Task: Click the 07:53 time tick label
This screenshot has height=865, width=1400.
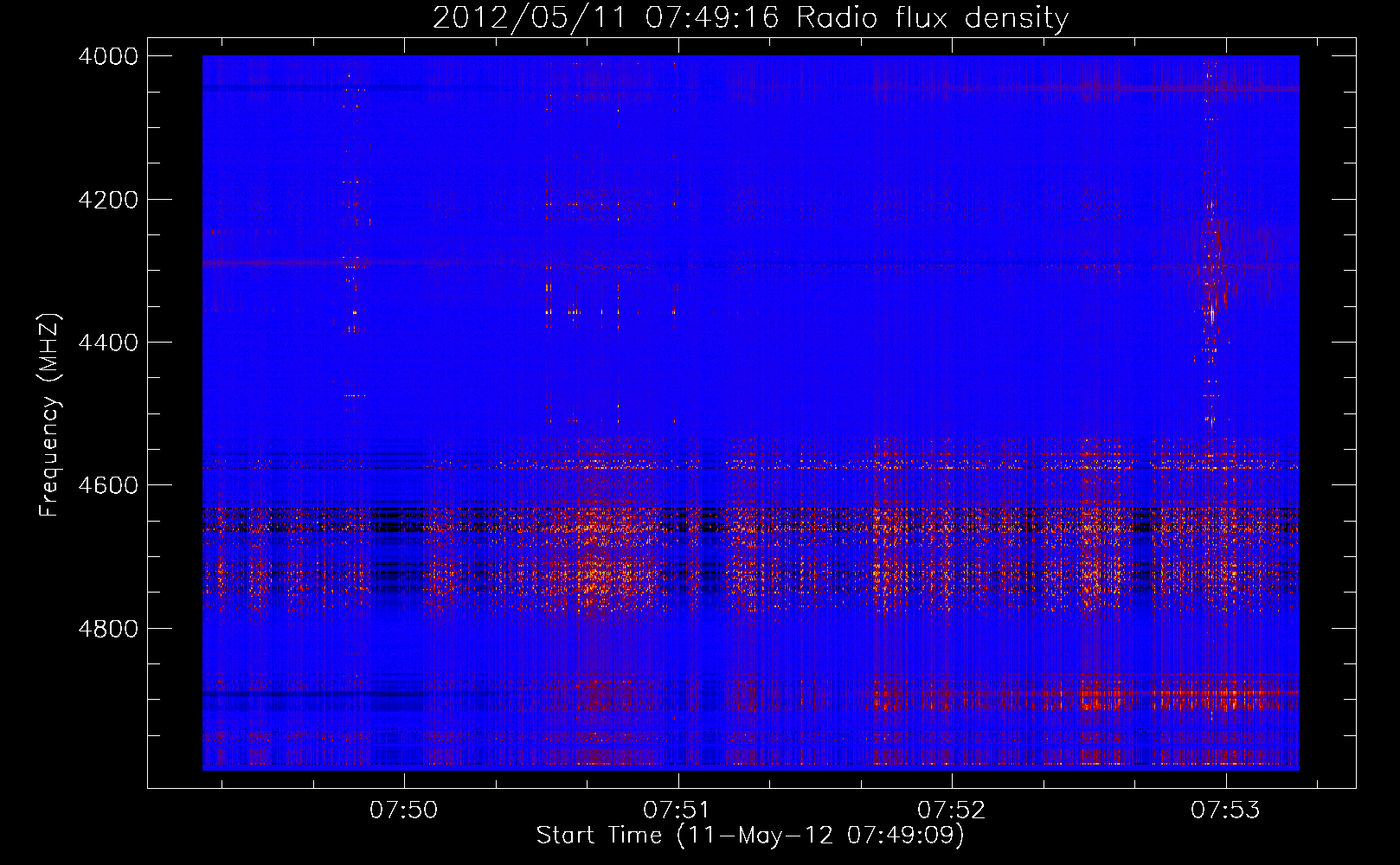Action: coord(1225,811)
